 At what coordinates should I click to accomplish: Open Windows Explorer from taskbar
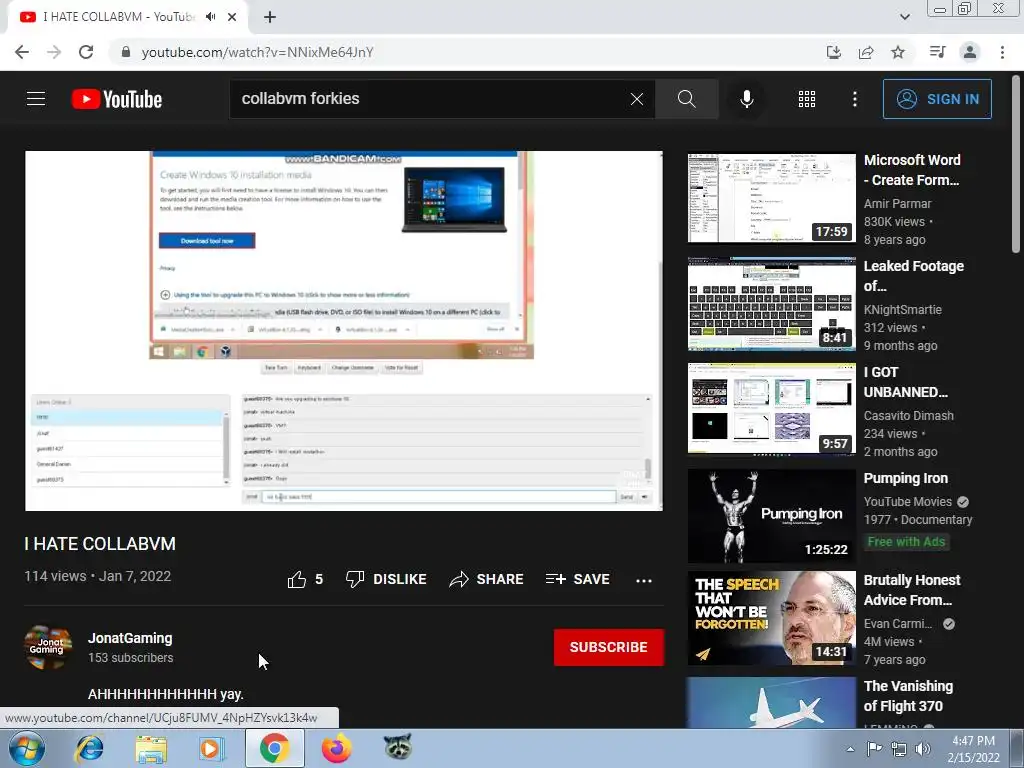pyautogui.click(x=151, y=748)
